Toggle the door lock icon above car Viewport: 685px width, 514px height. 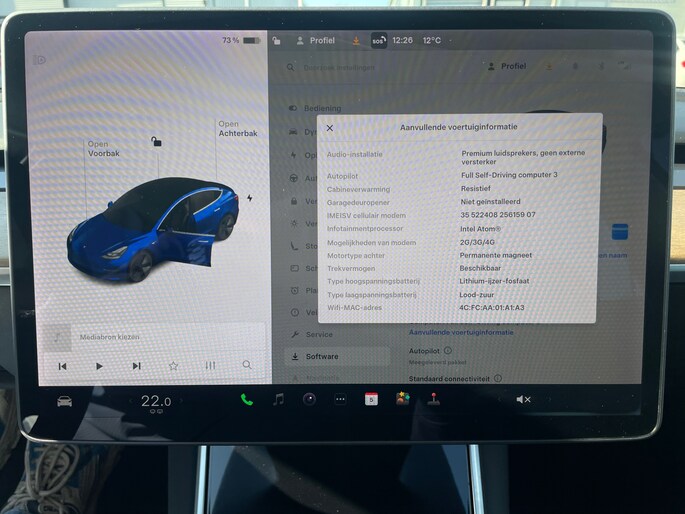[x=156, y=142]
